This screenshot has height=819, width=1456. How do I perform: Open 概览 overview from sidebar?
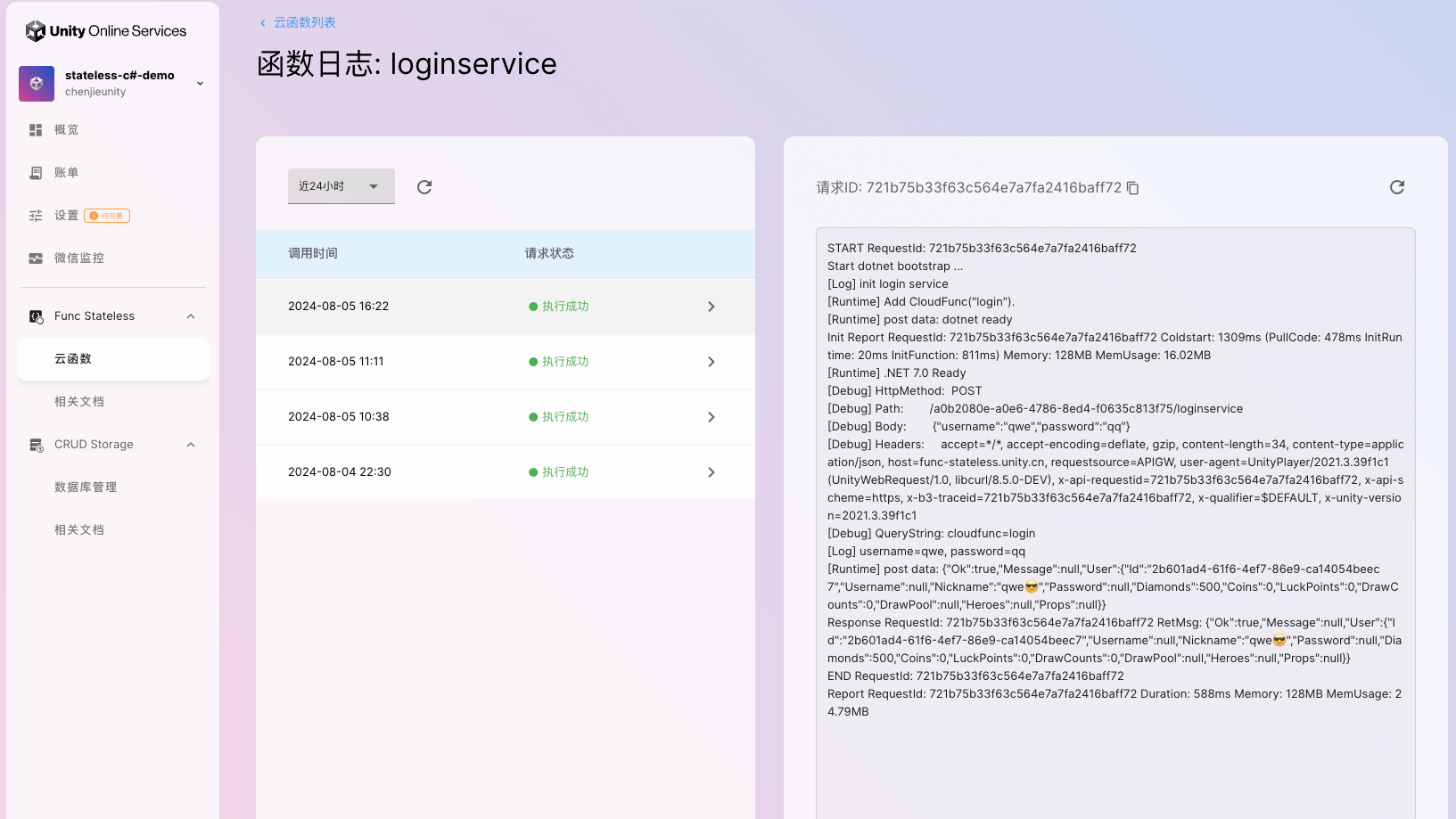pyautogui.click(x=66, y=130)
